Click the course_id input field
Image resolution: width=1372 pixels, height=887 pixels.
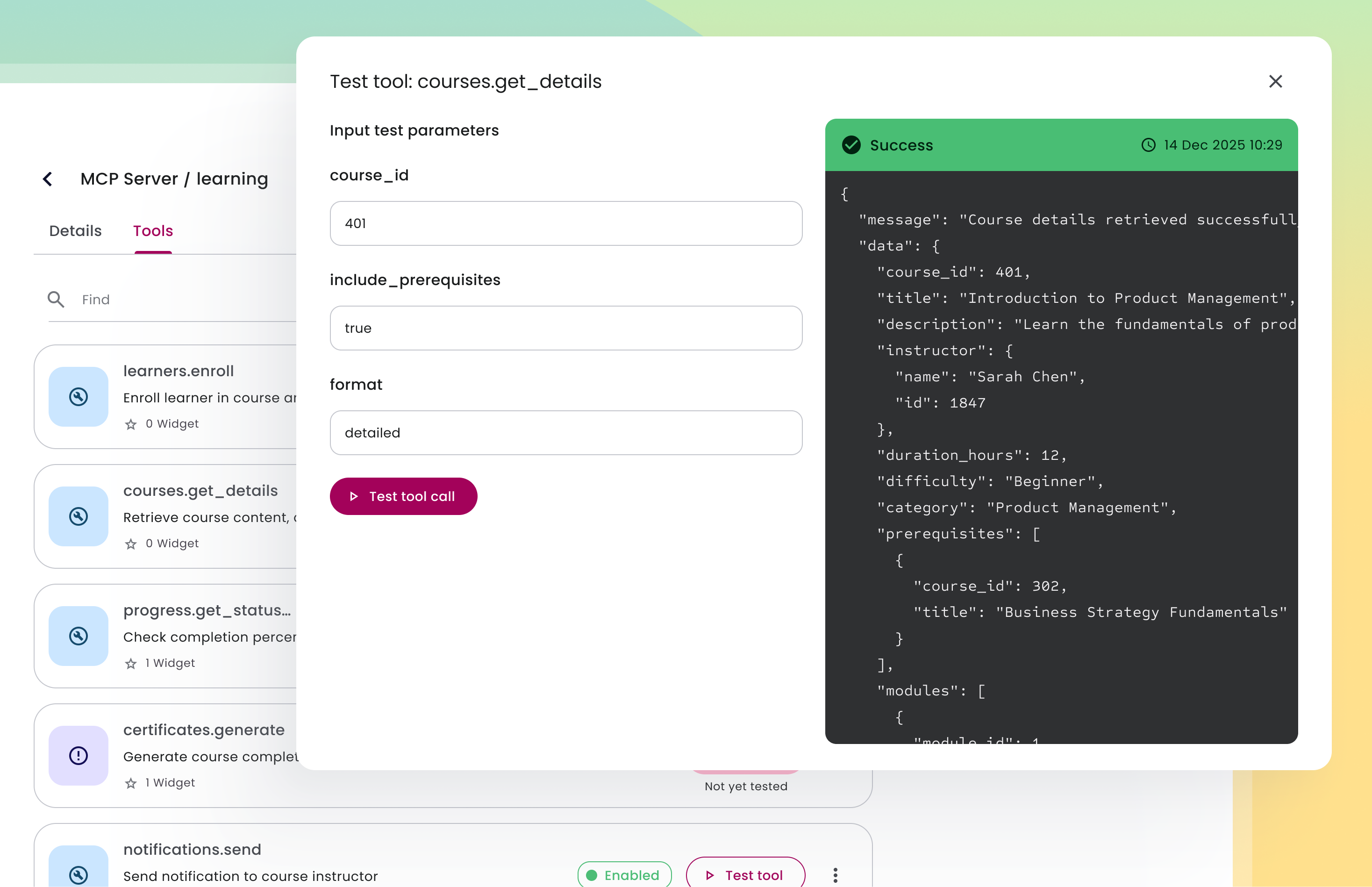click(x=565, y=223)
